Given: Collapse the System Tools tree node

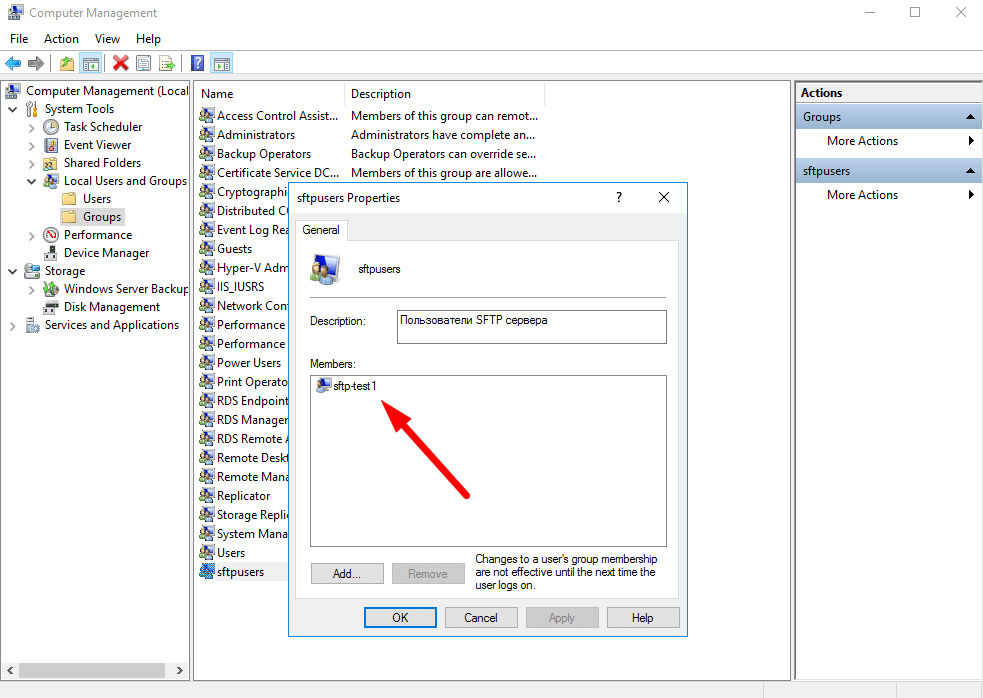Looking at the screenshot, I should tap(13, 109).
